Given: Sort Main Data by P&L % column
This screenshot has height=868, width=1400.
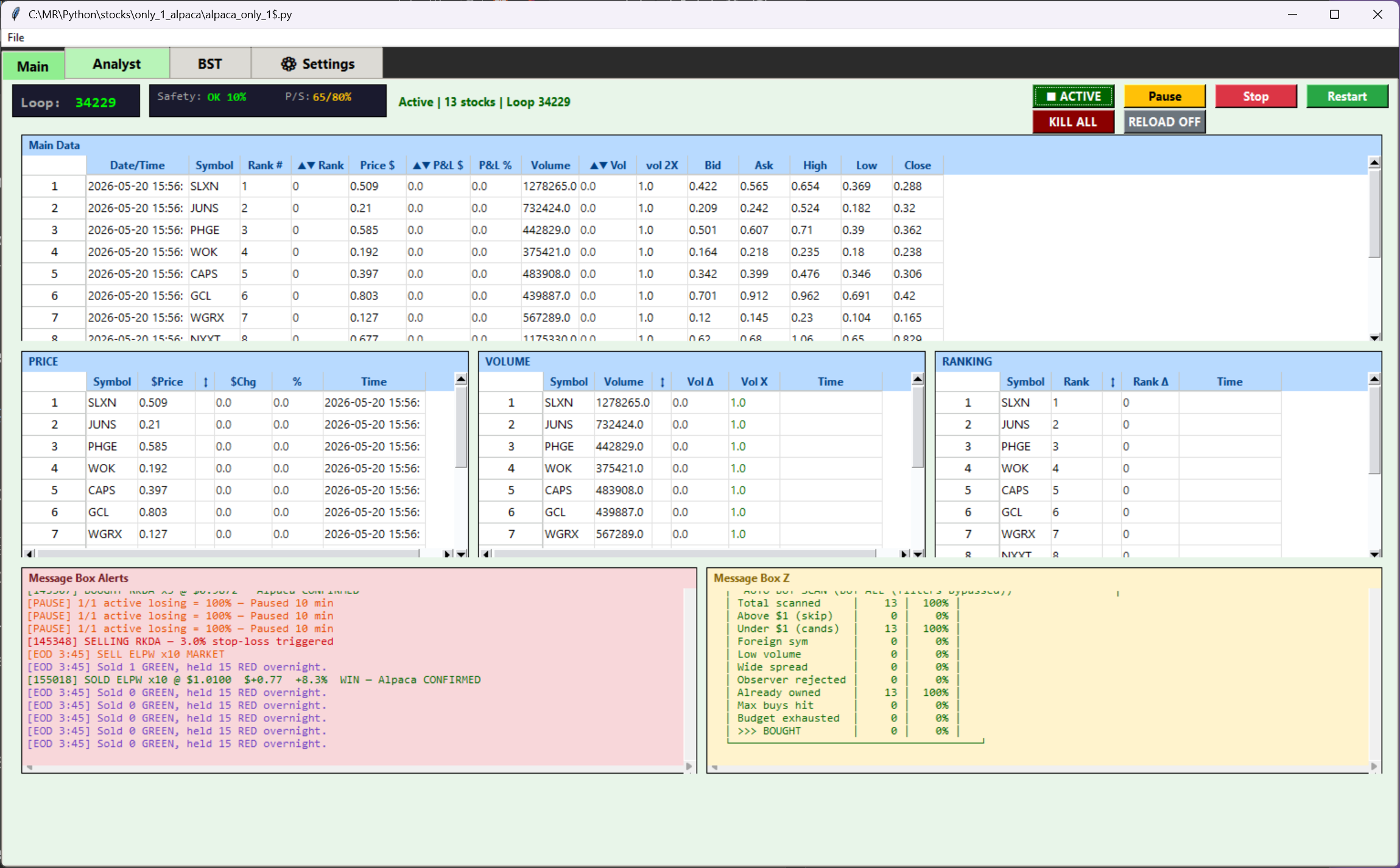Looking at the screenshot, I should 495,166.
